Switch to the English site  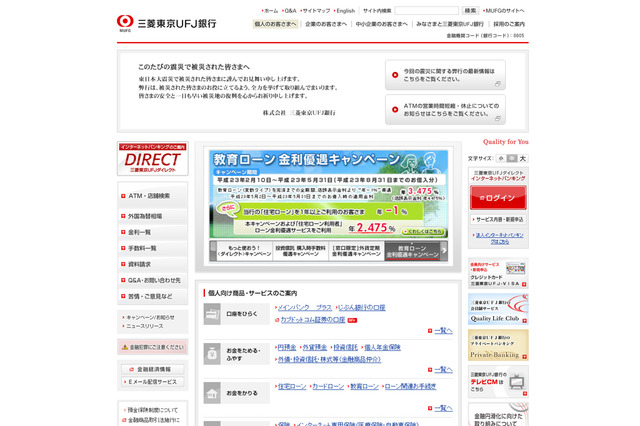[346, 11]
